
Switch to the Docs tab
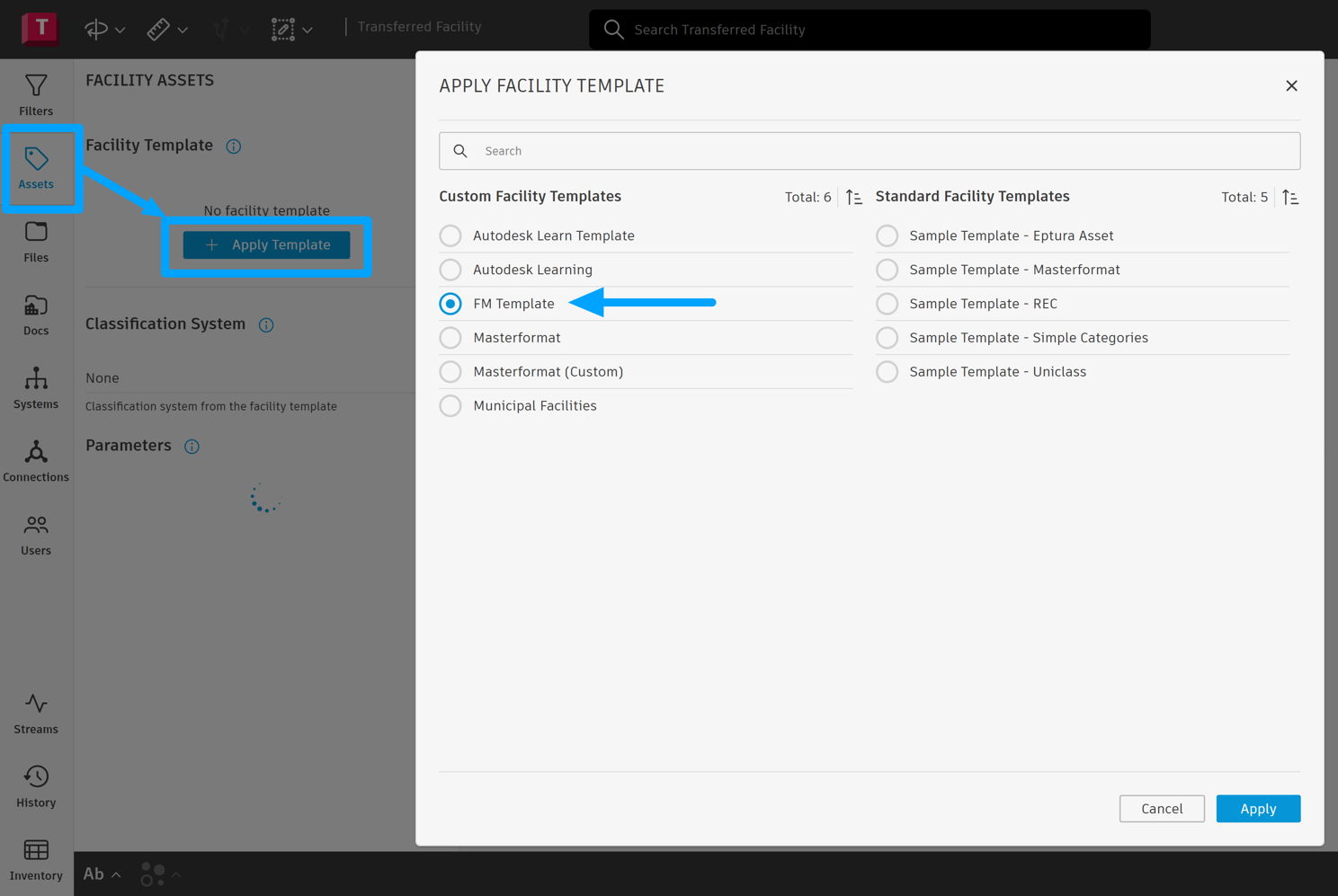pos(36,315)
